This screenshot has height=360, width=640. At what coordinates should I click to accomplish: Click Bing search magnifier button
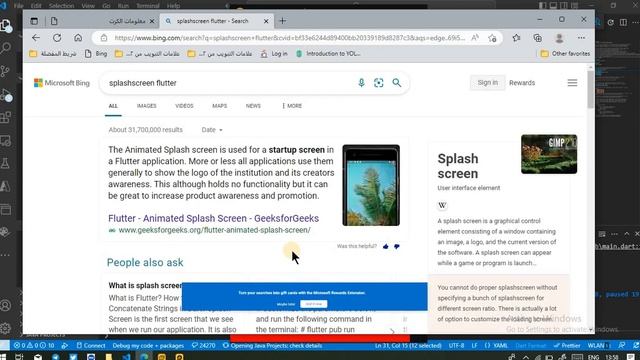pyautogui.click(x=397, y=83)
